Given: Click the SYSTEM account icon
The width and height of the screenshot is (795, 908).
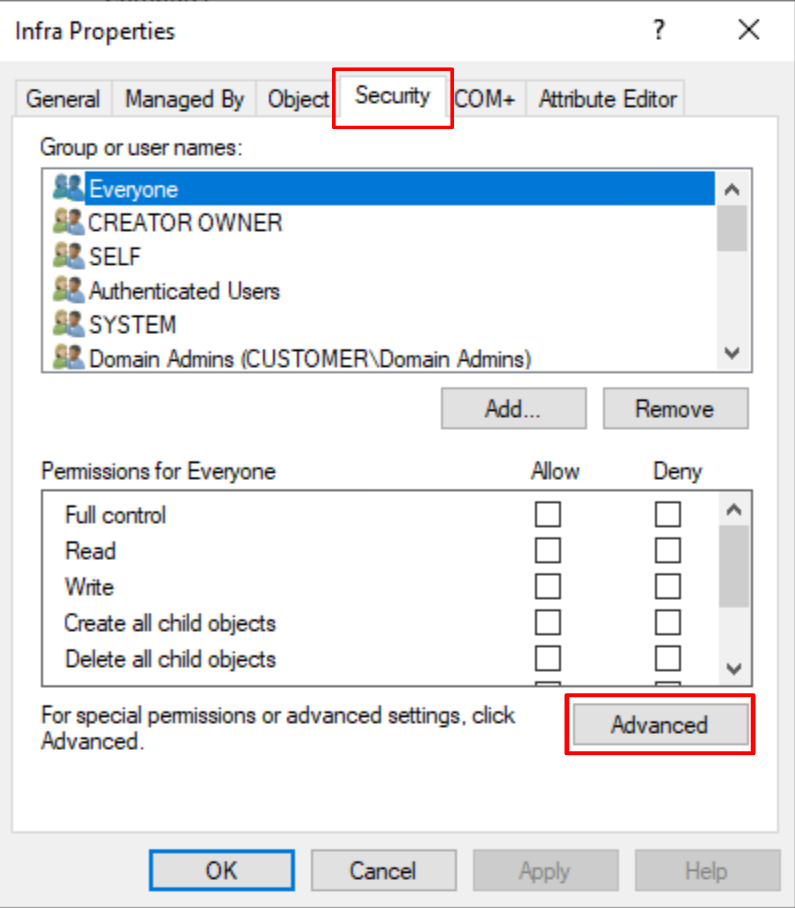Looking at the screenshot, I should click(68, 324).
